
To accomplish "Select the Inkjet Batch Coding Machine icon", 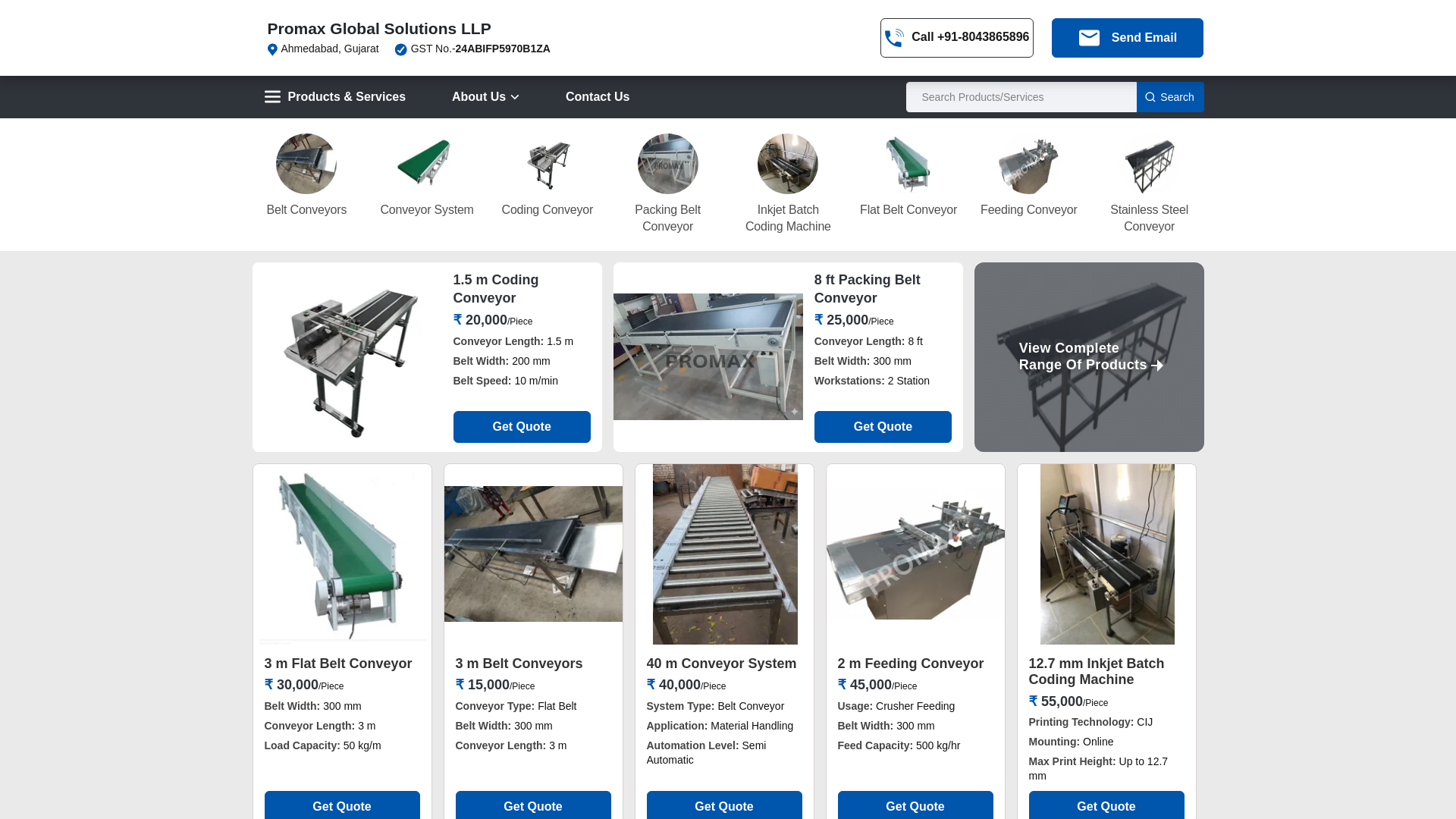I will (x=788, y=164).
